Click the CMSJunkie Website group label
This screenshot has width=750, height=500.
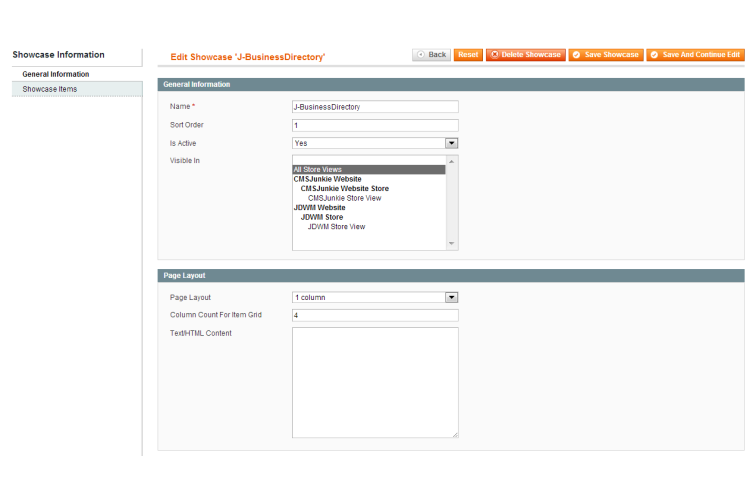pos(328,179)
